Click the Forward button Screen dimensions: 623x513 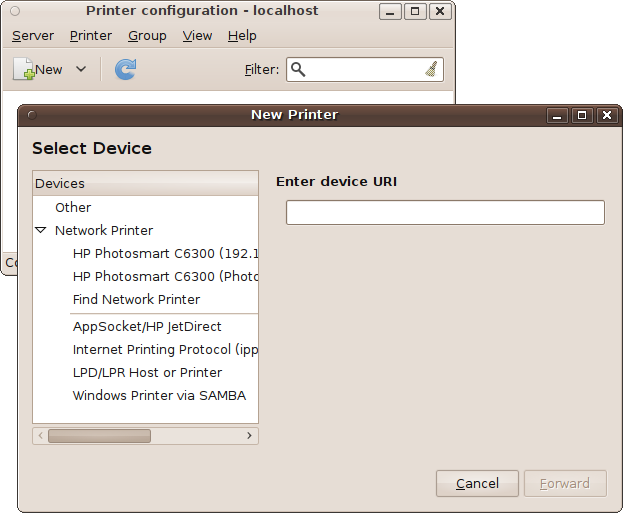tap(565, 484)
